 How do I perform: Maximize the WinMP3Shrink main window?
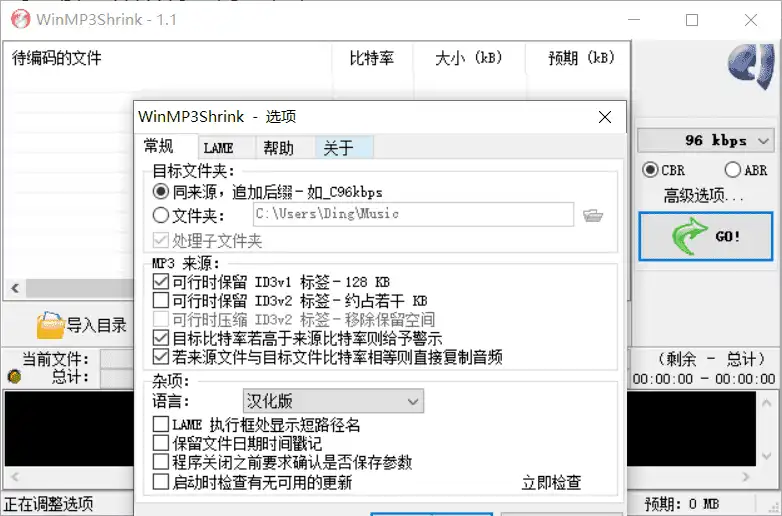(x=692, y=20)
